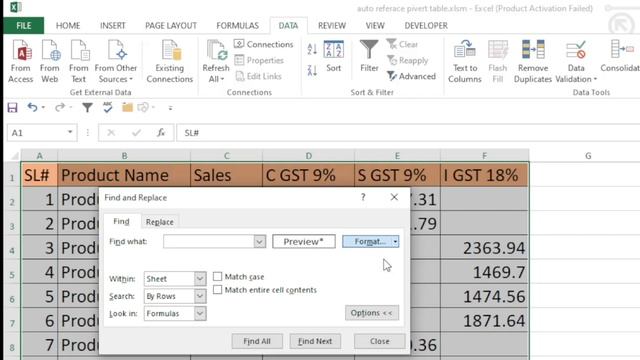
Task: Reapply the filter
Action: 407,60
